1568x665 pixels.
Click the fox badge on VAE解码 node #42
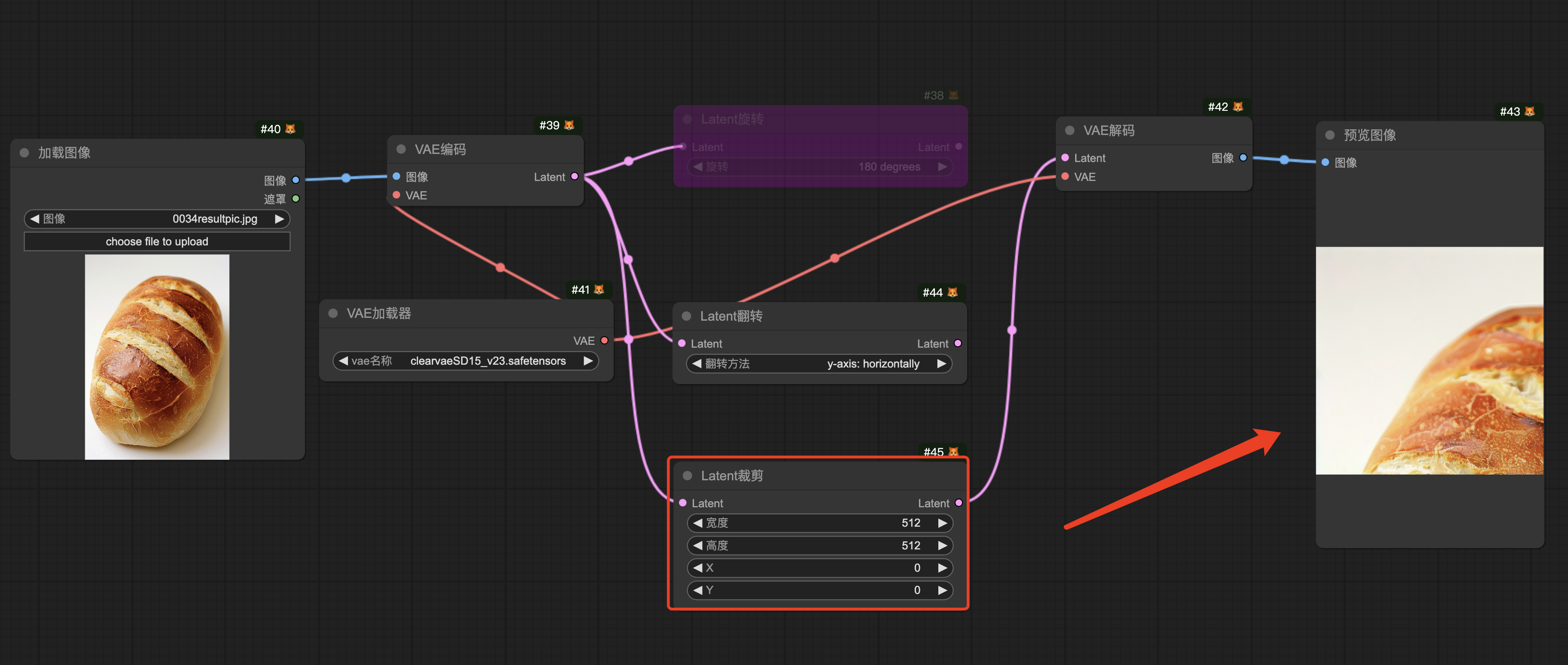coord(1238,107)
